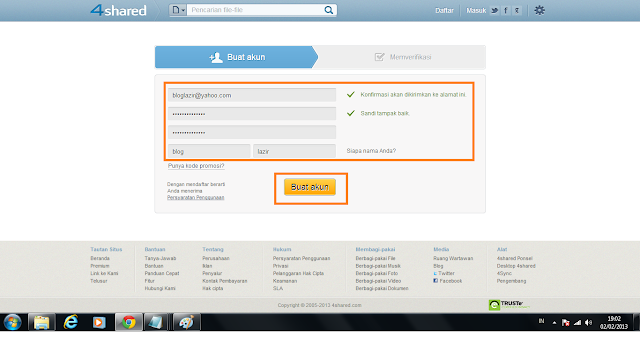The width and height of the screenshot is (640, 360).
Task: Open Penyalur footer link
Action: [x=212, y=273]
